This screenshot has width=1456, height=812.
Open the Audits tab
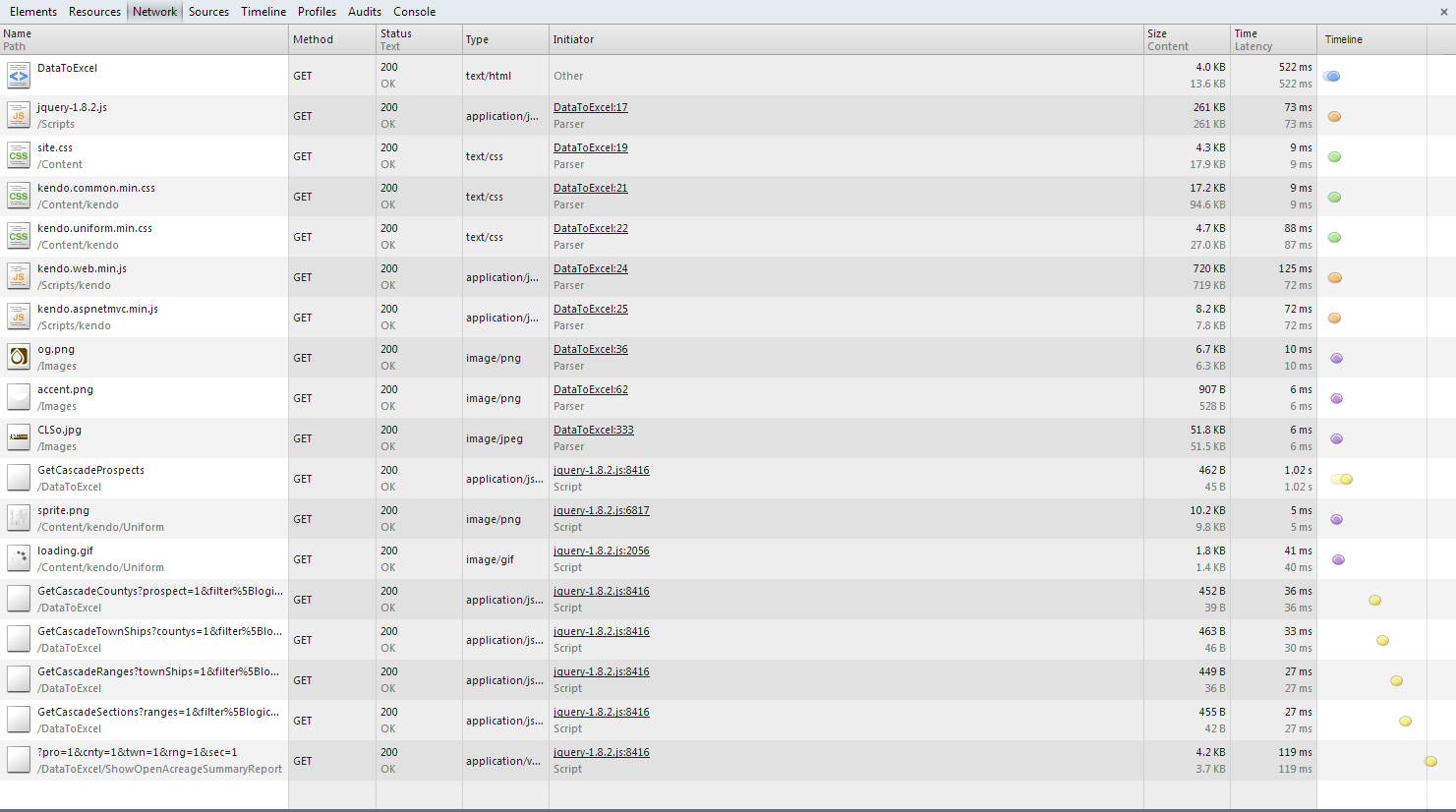(x=364, y=12)
